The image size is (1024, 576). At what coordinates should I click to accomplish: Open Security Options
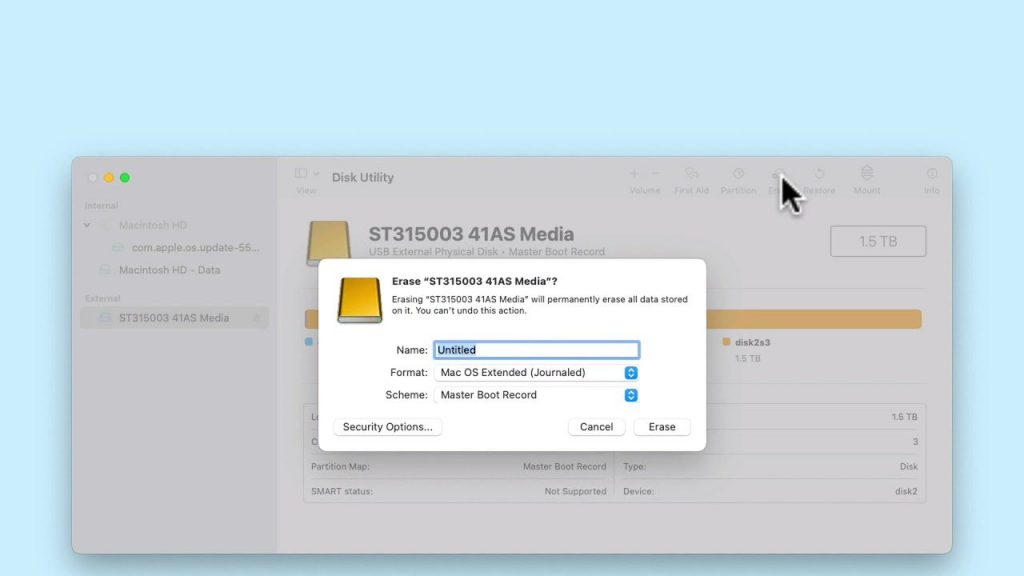tap(387, 426)
